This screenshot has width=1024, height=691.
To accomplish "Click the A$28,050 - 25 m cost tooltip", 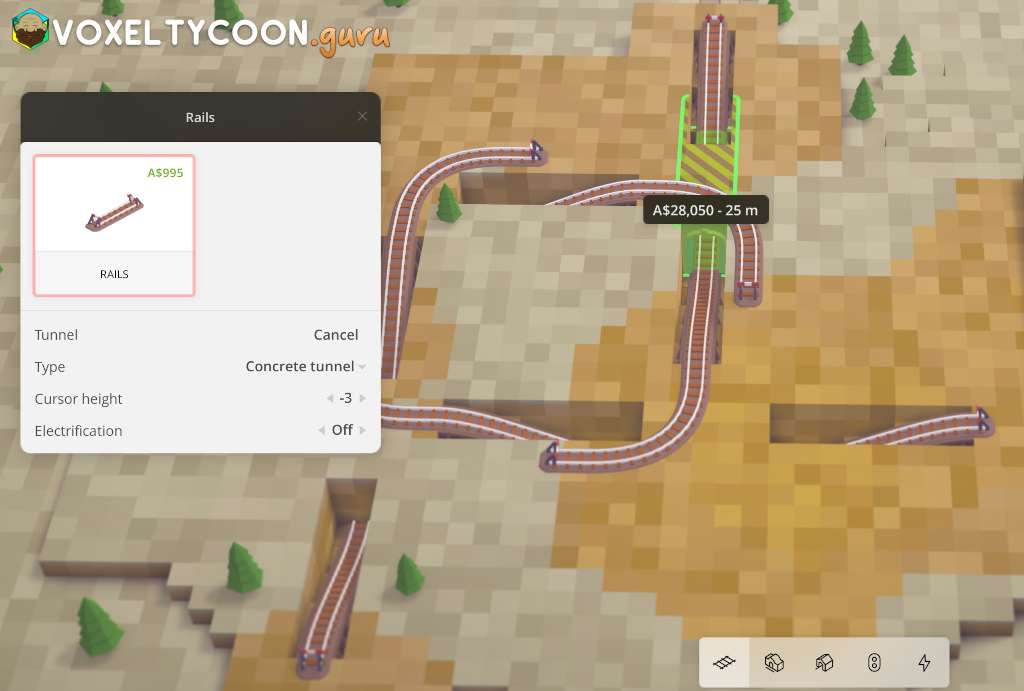I will coord(705,210).
